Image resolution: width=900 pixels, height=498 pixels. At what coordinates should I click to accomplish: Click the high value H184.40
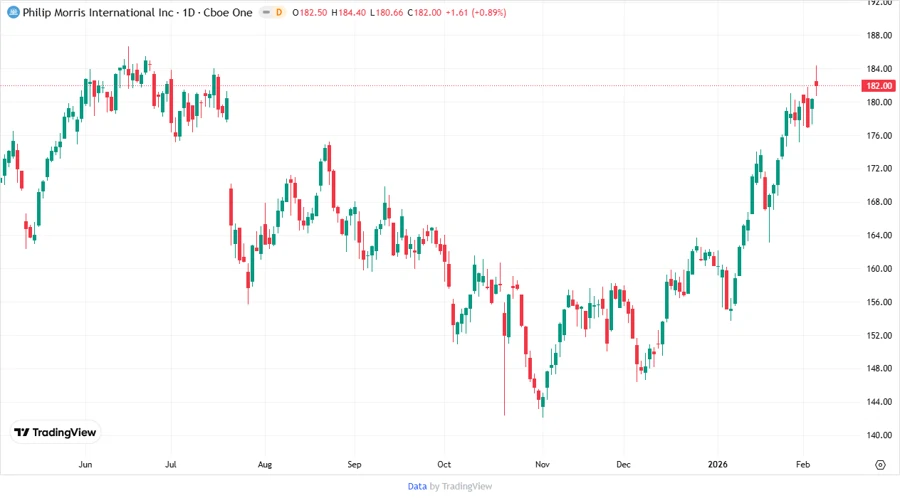tap(348, 12)
